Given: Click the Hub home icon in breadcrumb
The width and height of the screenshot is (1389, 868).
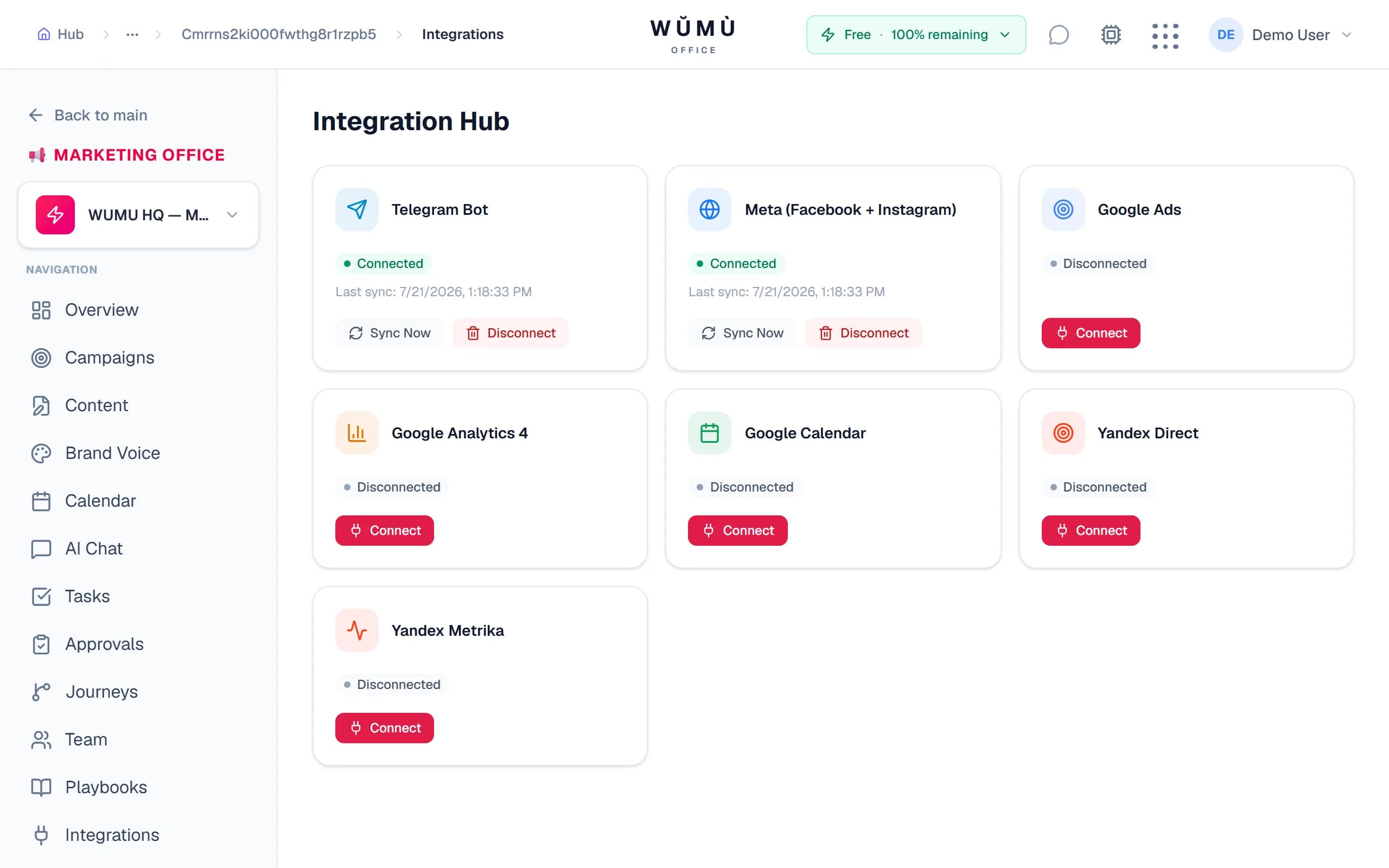Looking at the screenshot, I should click(x=43, y=34).
